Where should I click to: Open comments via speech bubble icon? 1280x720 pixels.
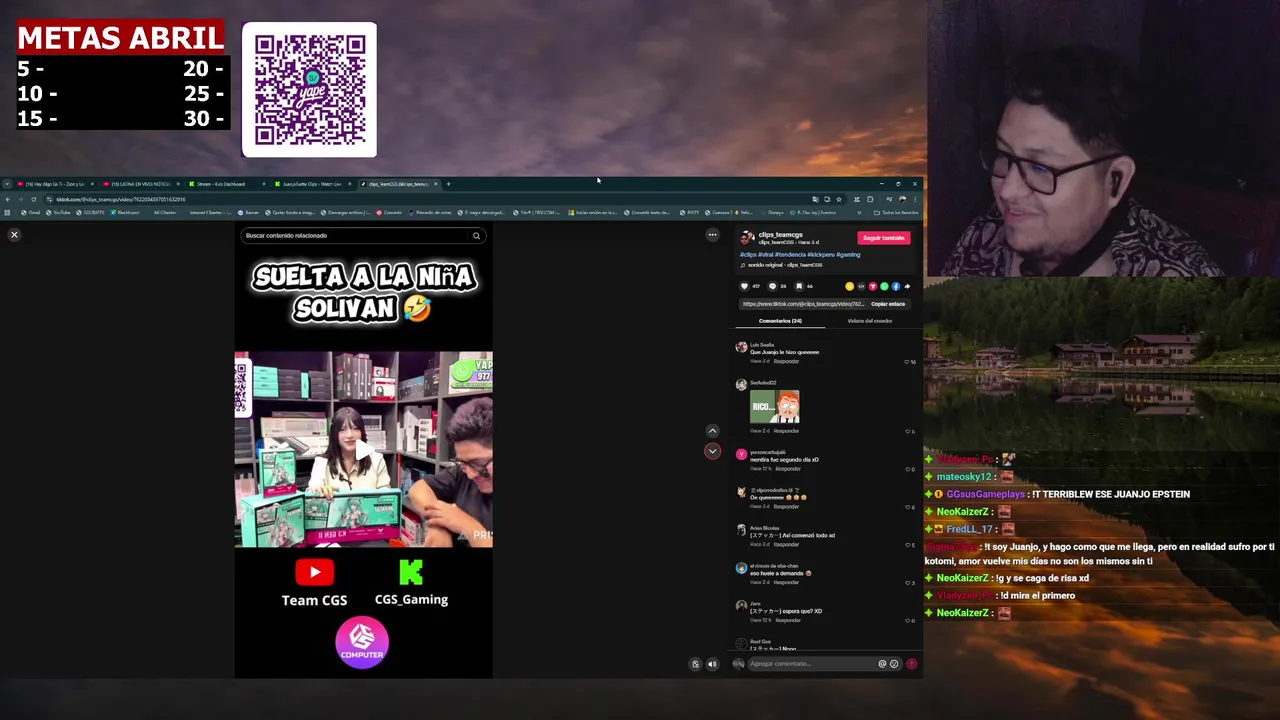pos(772,286)
